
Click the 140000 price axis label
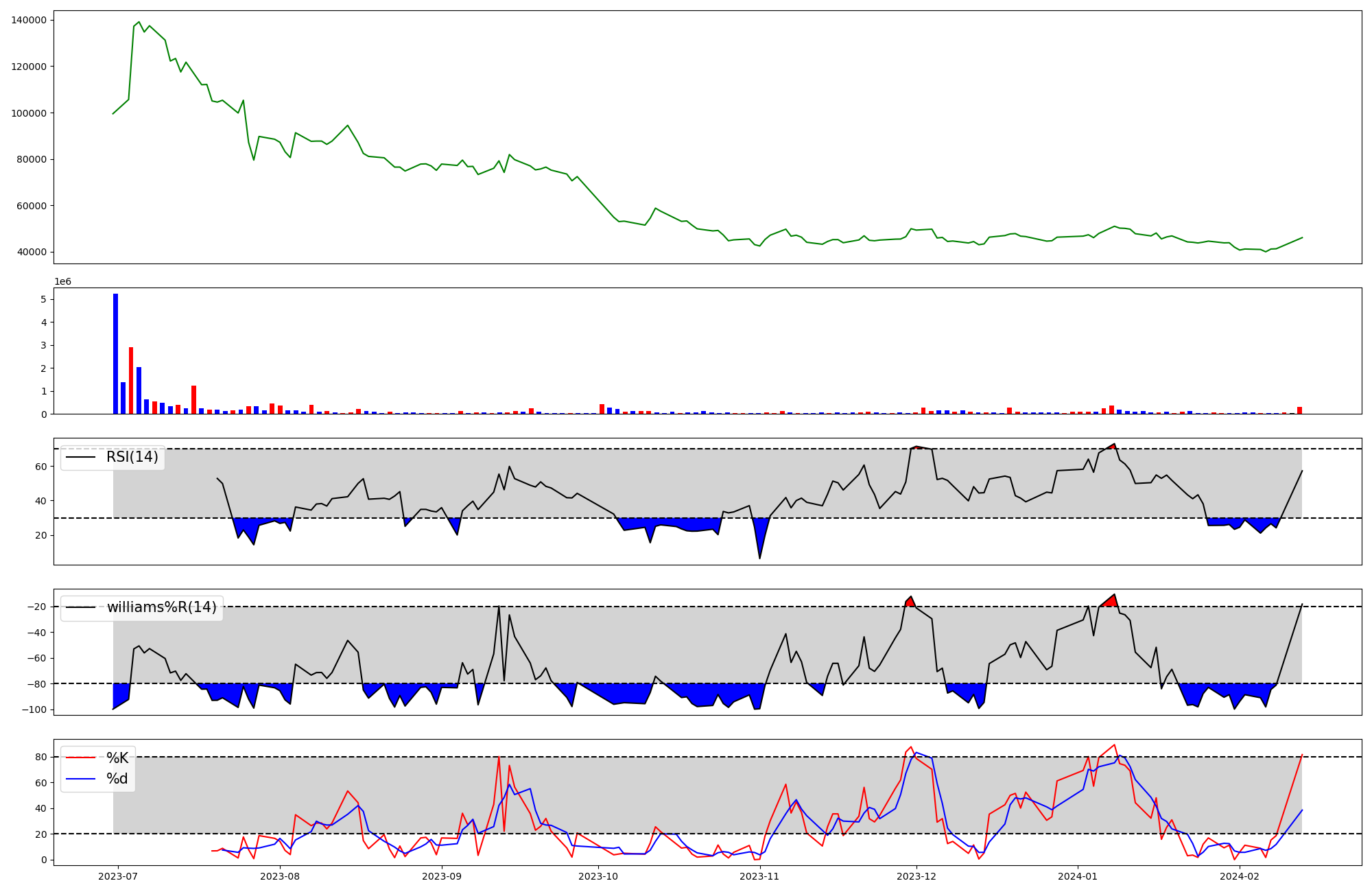(x=29, y=20)
